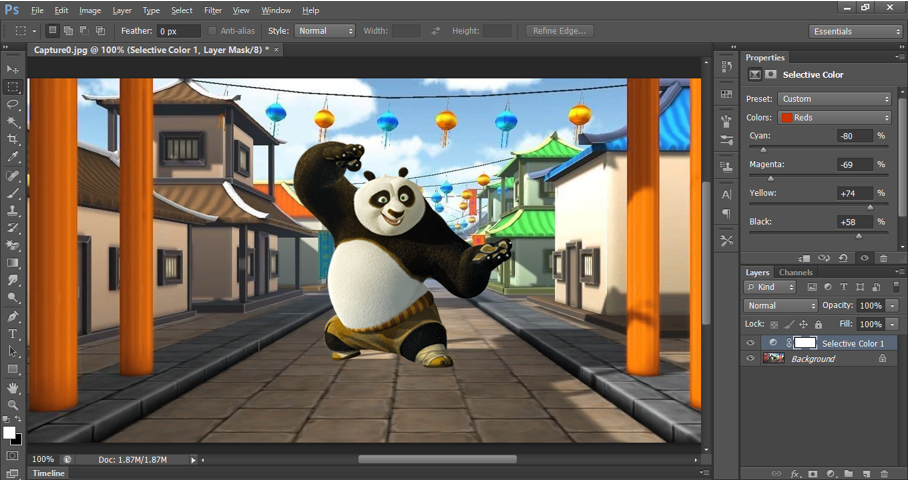Toggle lock position
This screenshot has width=908, height=481.
pyautogui.click(x=804, y=325)
